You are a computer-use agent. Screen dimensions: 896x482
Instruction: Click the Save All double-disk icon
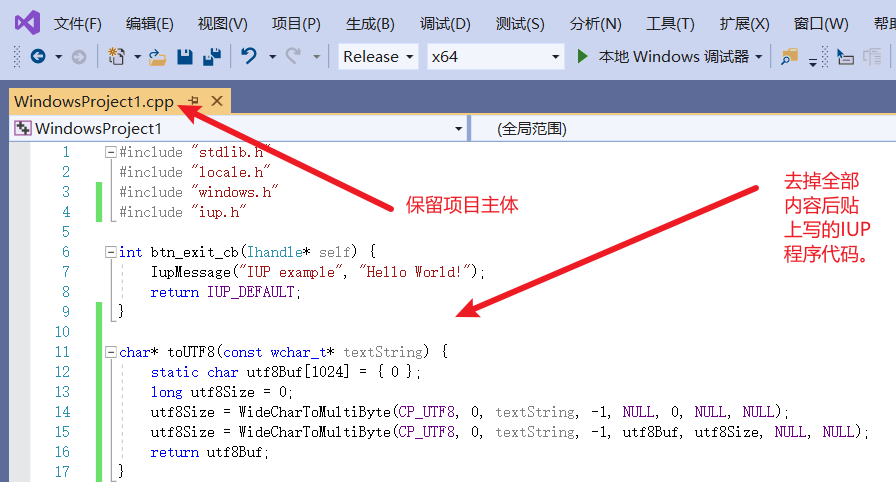[212, 57]
